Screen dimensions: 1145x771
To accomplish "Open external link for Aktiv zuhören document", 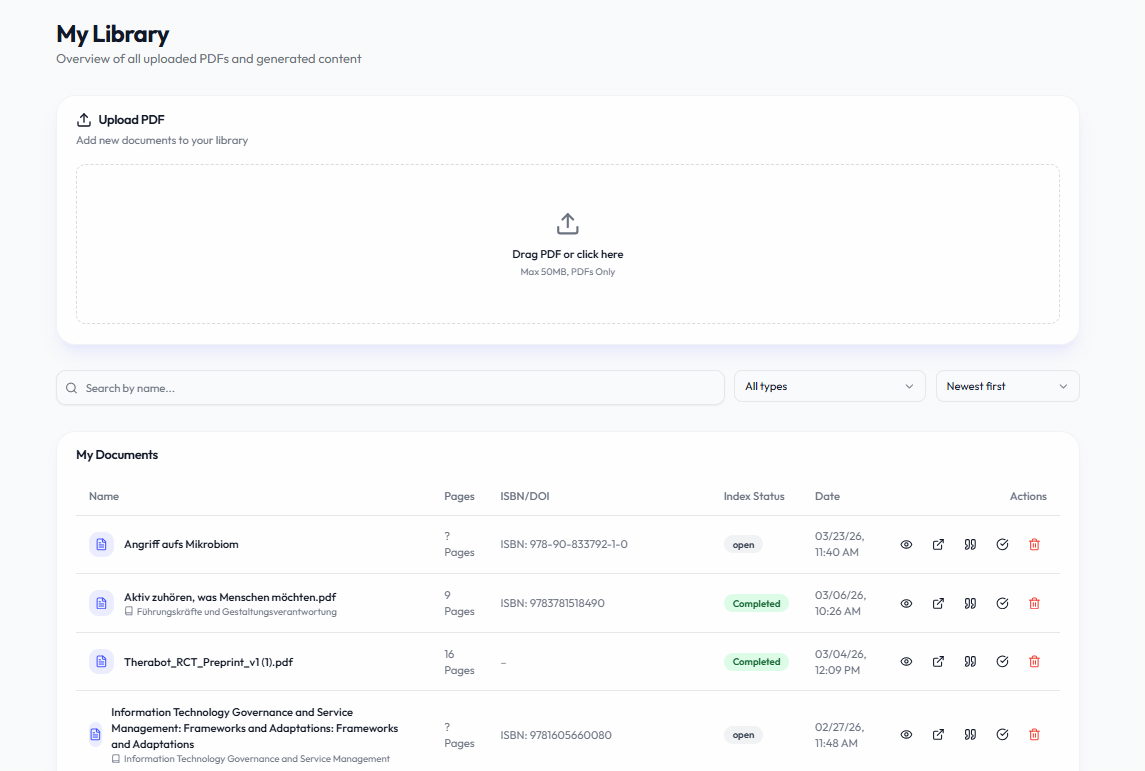I will click(938, 604).
